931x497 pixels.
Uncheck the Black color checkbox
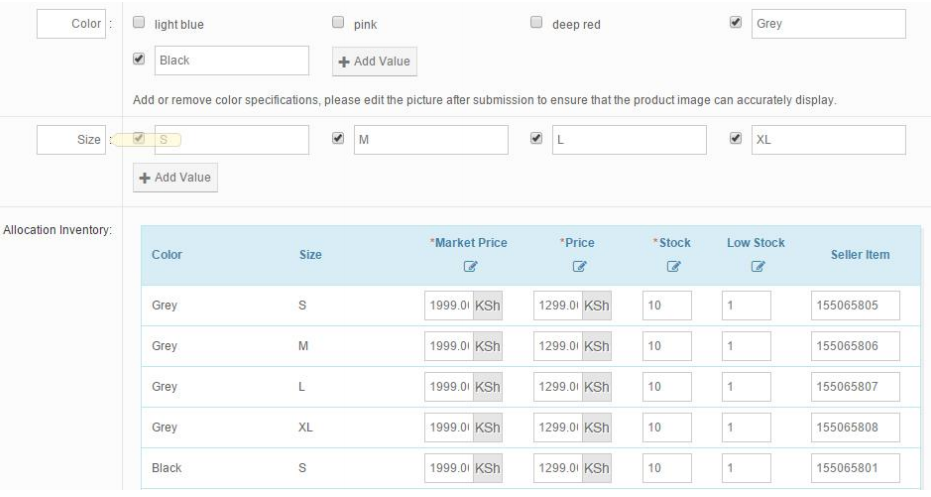pyautogui.click(x=139, y=59)
